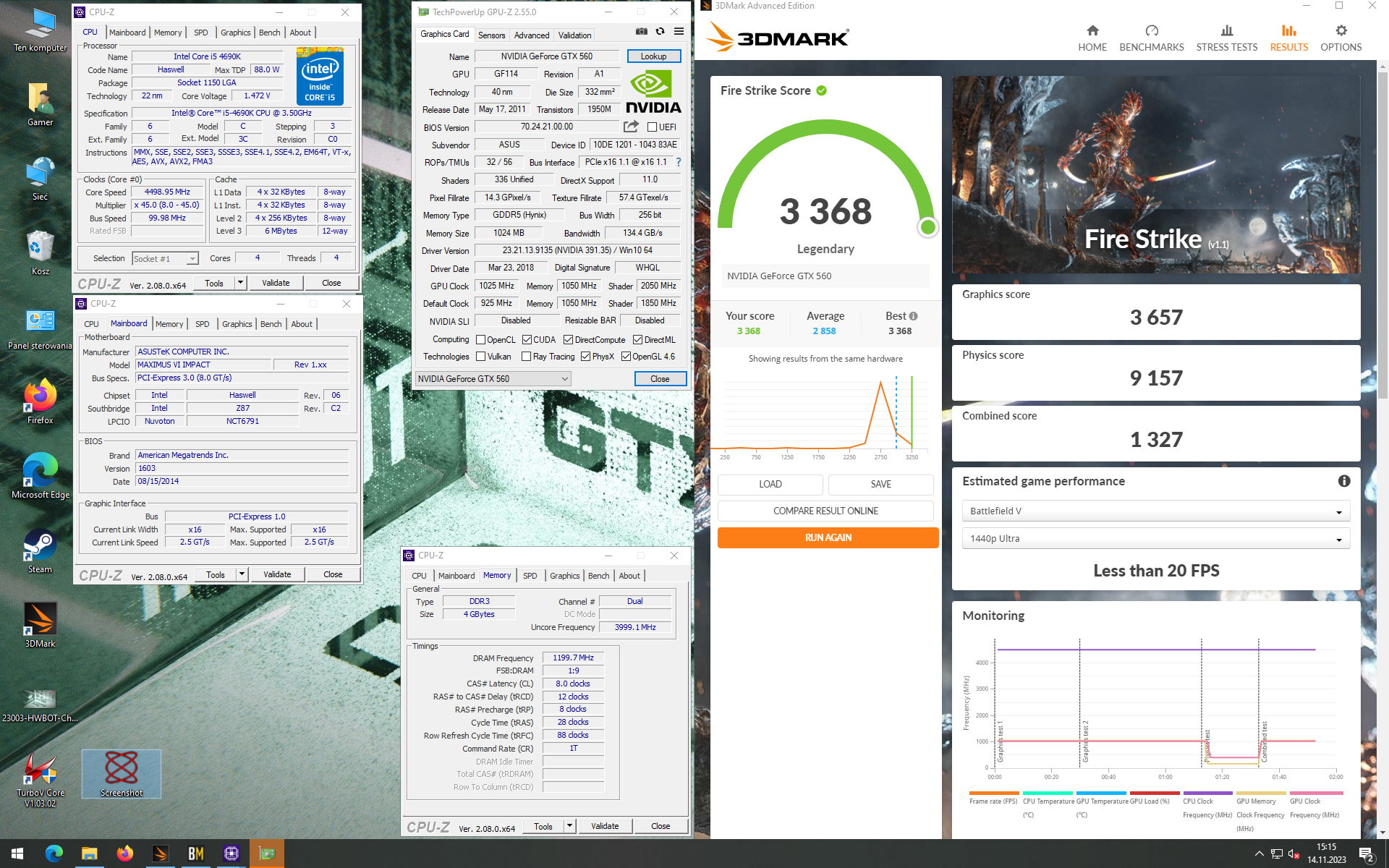
Task: Switch to Sensors tab in GPU-Z
Action: click(491, 35)
